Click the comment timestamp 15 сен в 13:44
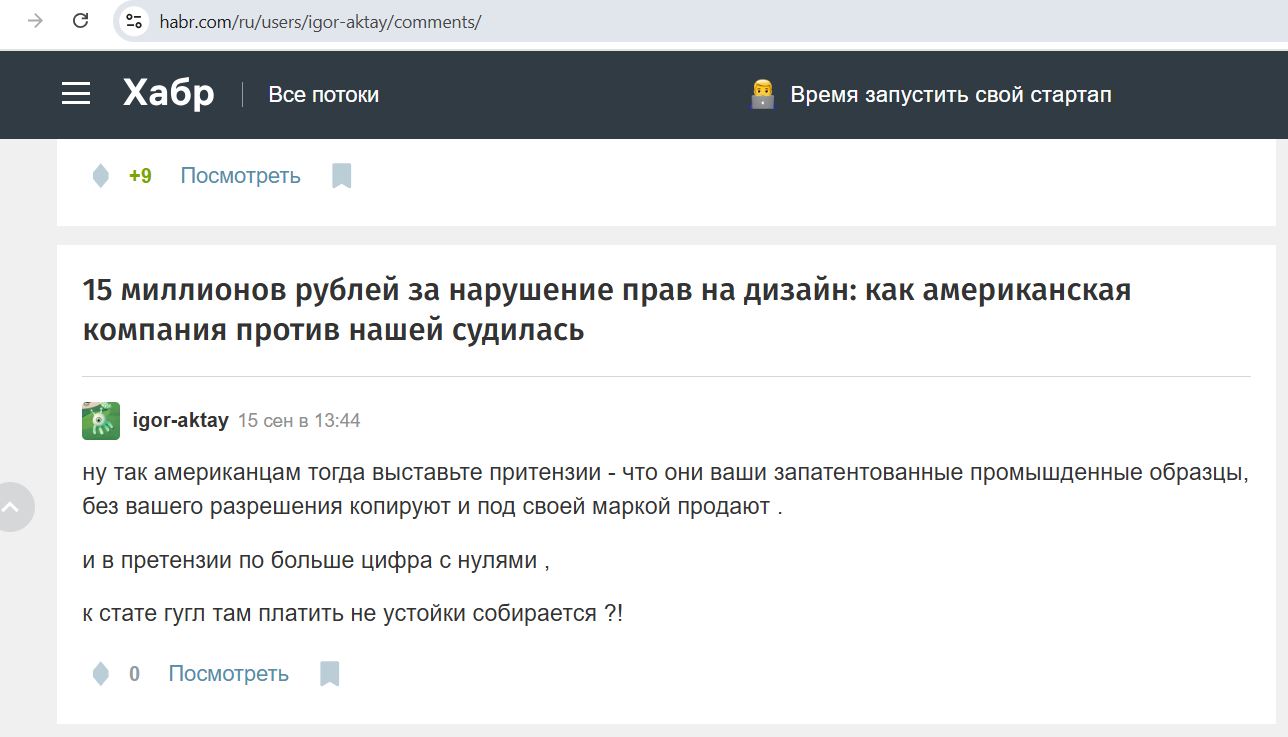1288x737 pixels. pos(298,421)
